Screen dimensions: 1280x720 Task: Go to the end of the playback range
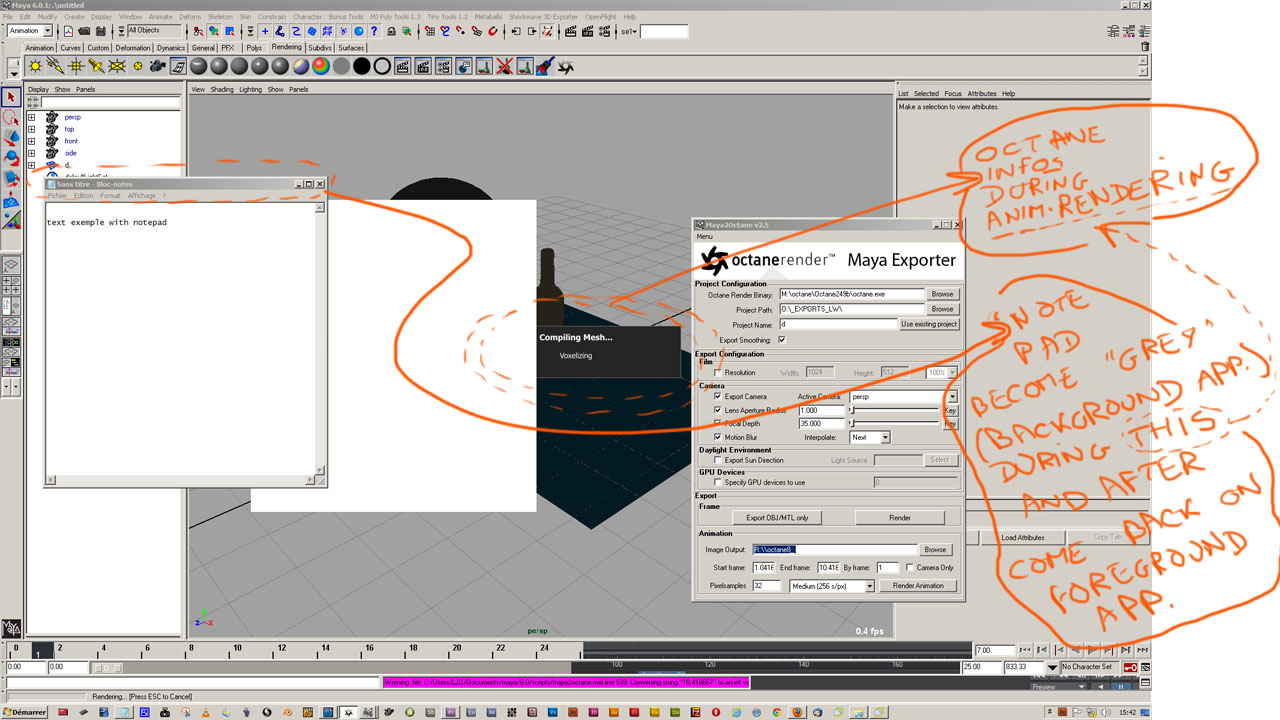tap(1144, 650)
